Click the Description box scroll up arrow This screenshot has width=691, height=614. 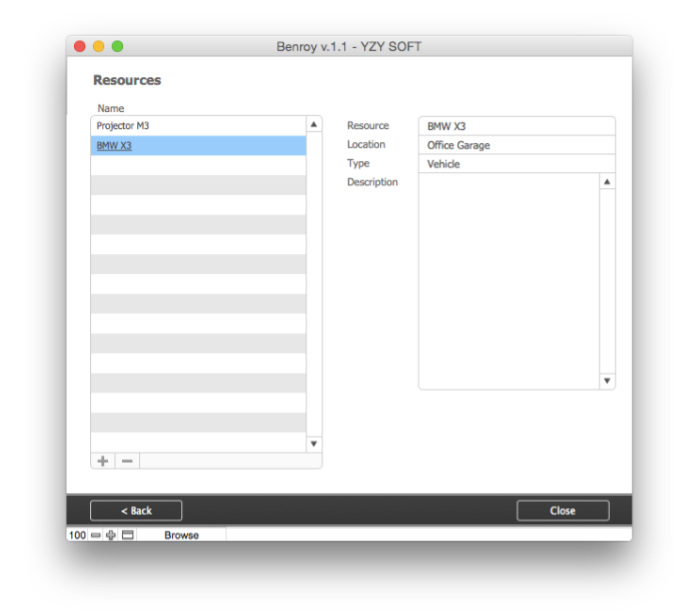607,183
